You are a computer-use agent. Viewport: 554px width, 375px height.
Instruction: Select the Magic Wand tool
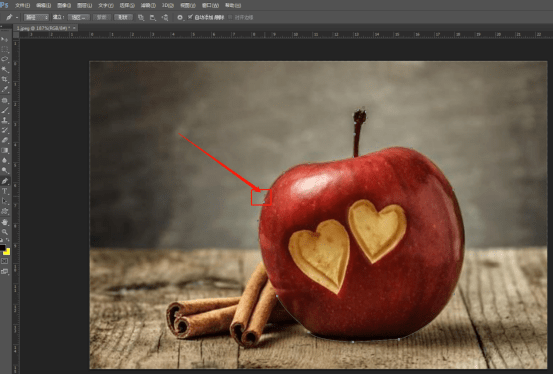click(5, 70)
